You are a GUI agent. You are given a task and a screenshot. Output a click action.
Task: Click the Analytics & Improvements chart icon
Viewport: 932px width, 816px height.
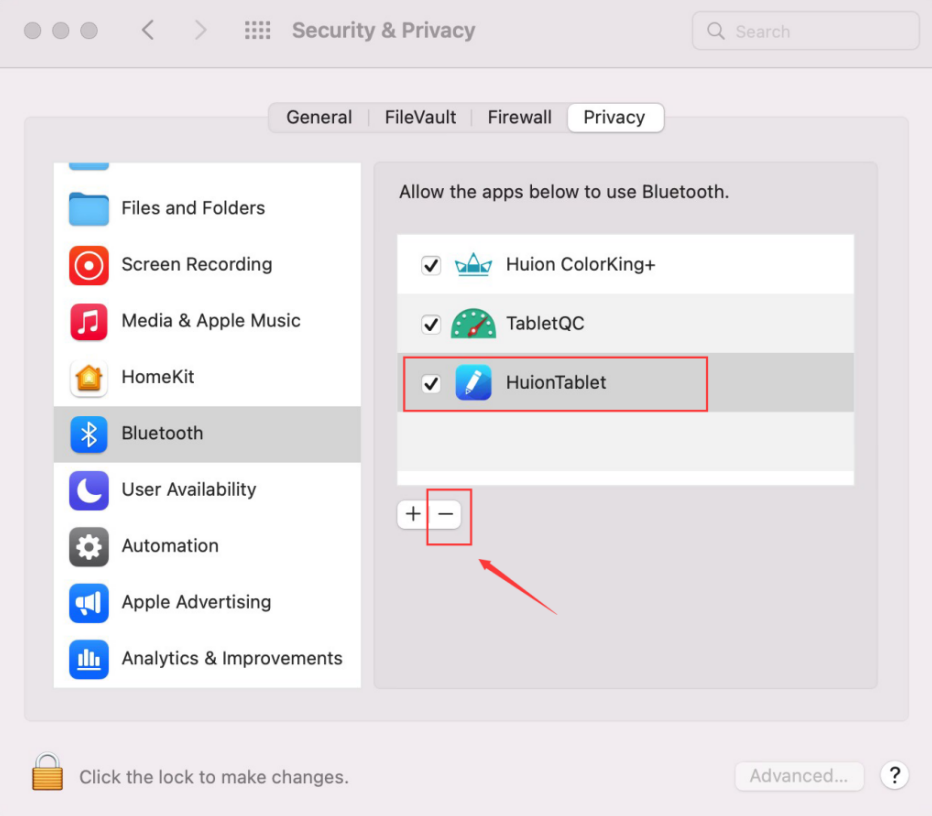(x=89, y=659)
